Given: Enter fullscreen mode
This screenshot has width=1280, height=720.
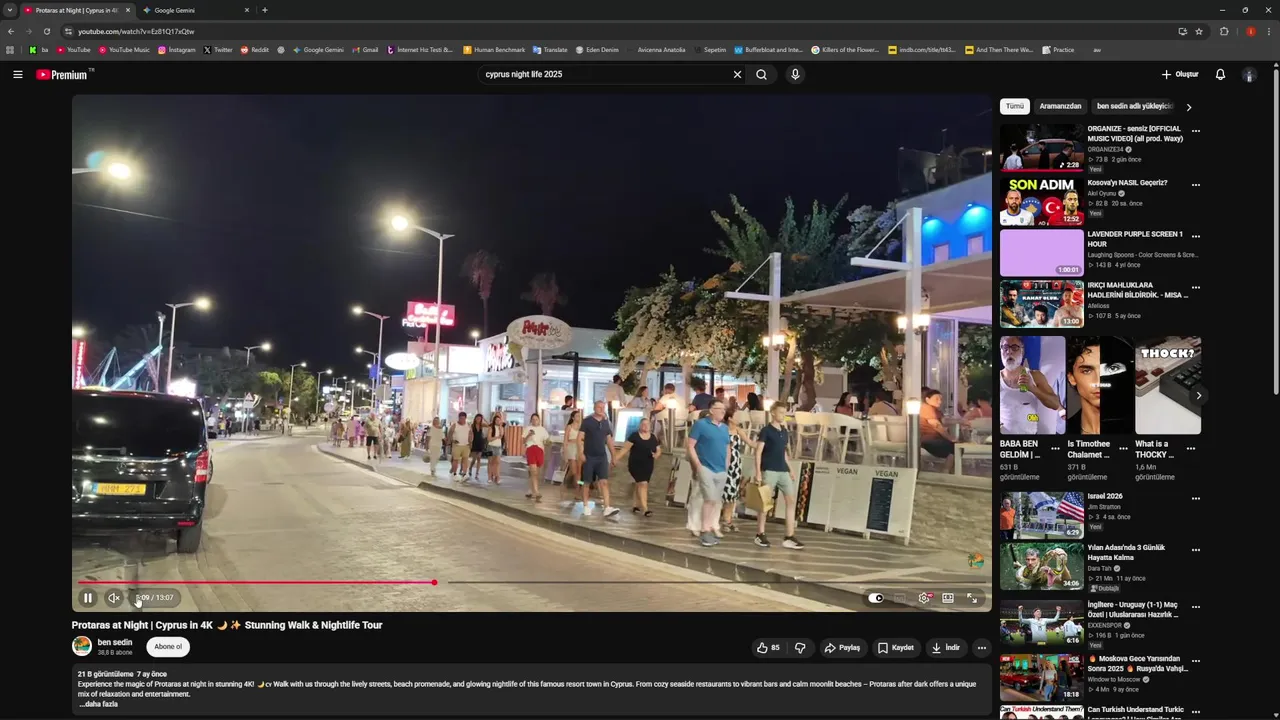Looking at the screenshot, I should 972,598.
